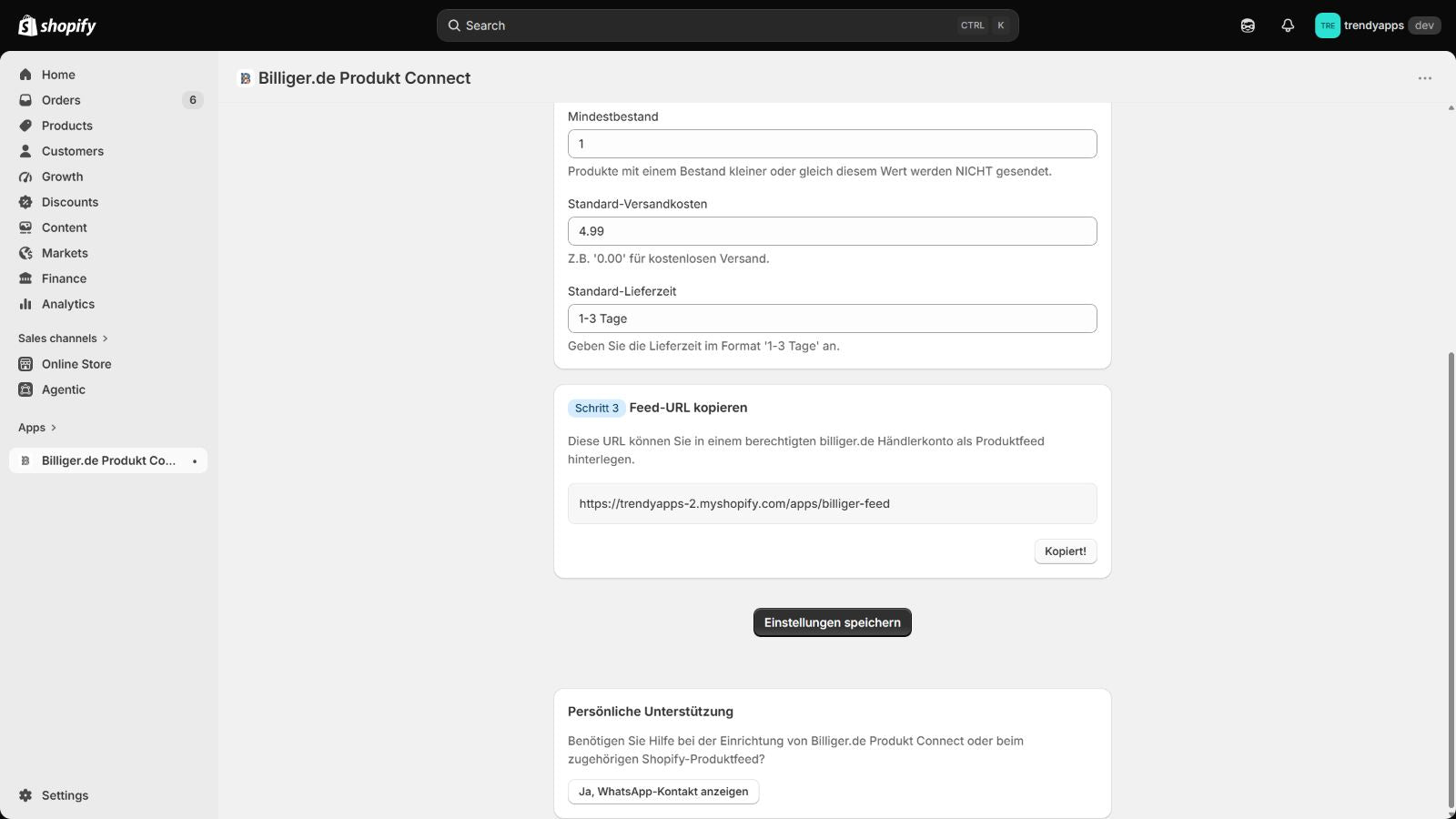The width and height of the screenshot is (1456, 819).
Task: Click the page vertical scrollbar
Action: (1451, 579)
